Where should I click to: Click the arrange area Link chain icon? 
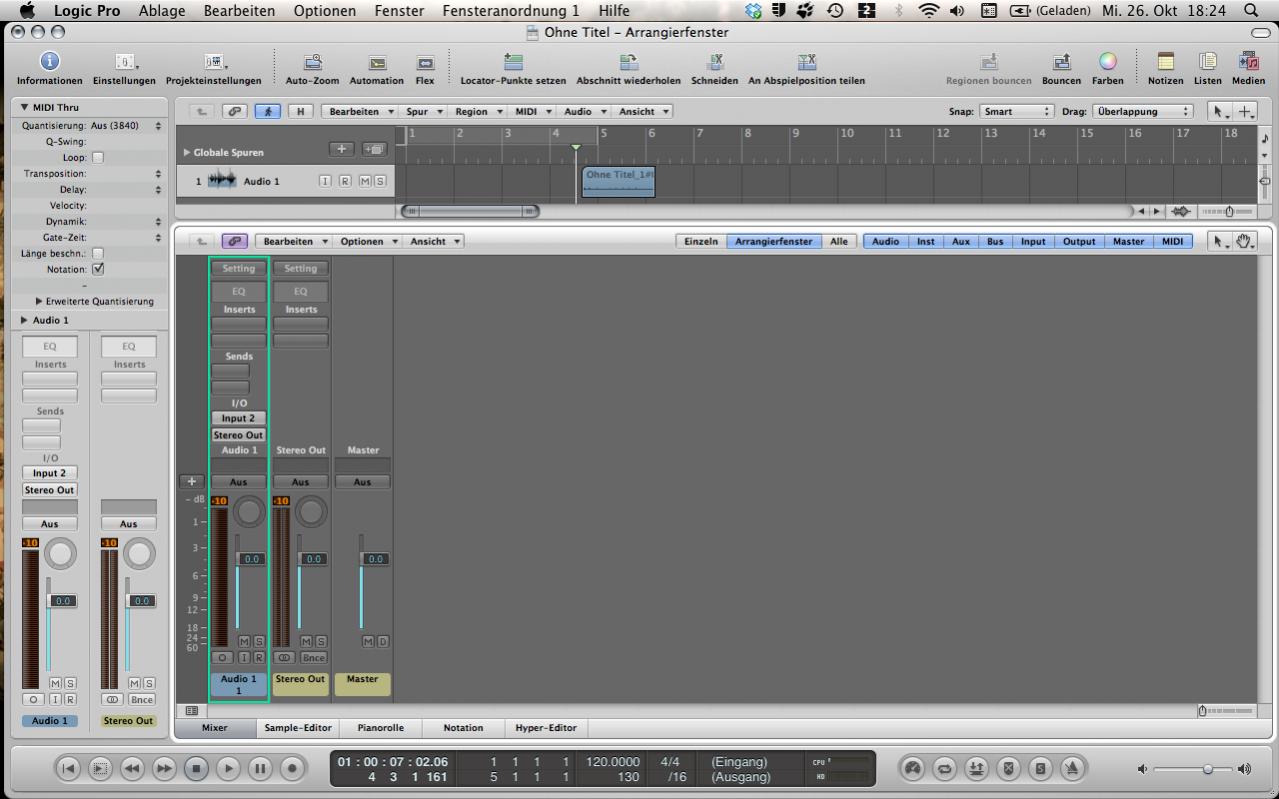[x=234, y=112]
